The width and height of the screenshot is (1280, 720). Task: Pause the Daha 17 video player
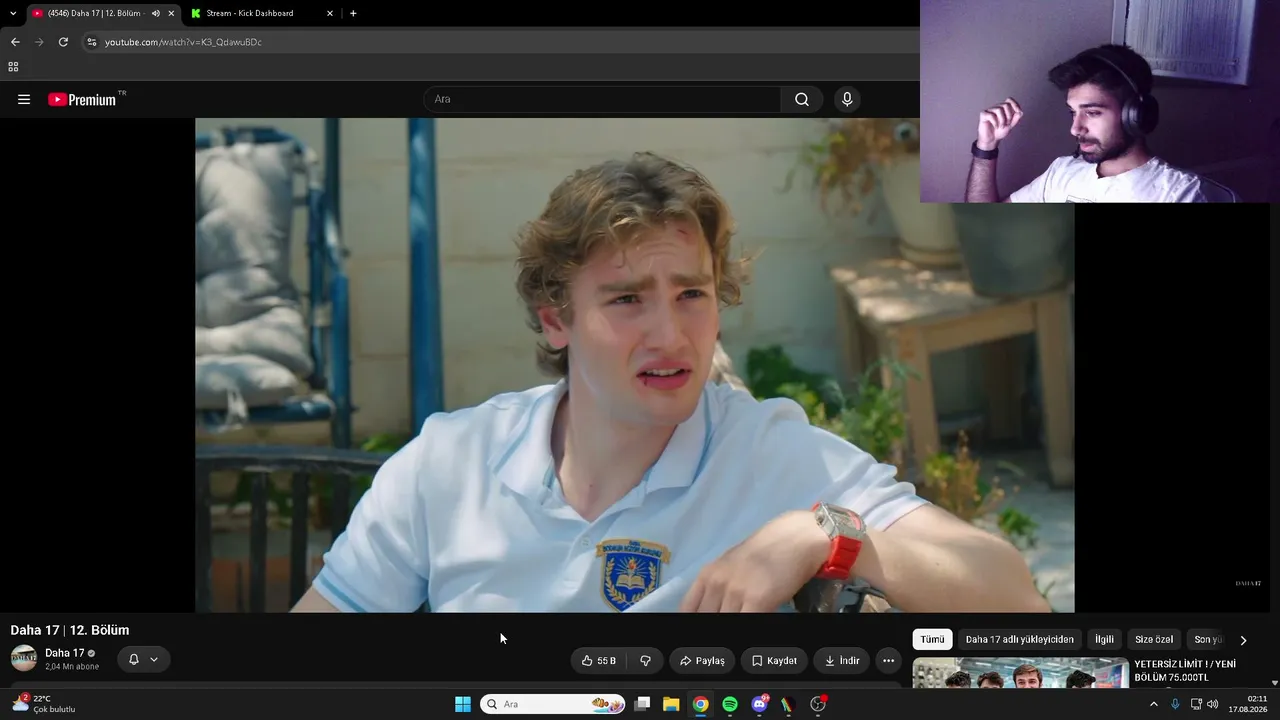pyautogui.click(x=635, y=365)
